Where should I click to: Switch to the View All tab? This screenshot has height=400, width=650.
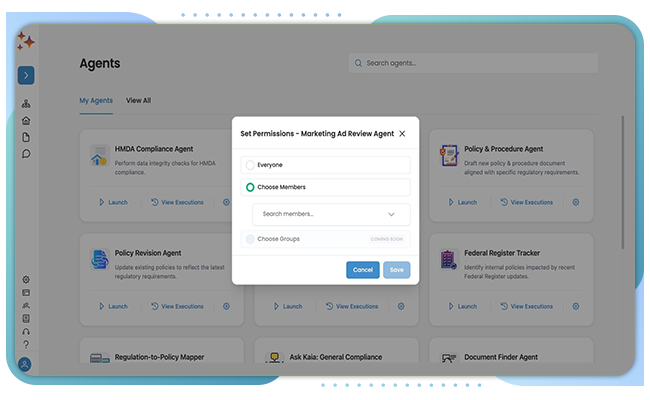point(138,100)
